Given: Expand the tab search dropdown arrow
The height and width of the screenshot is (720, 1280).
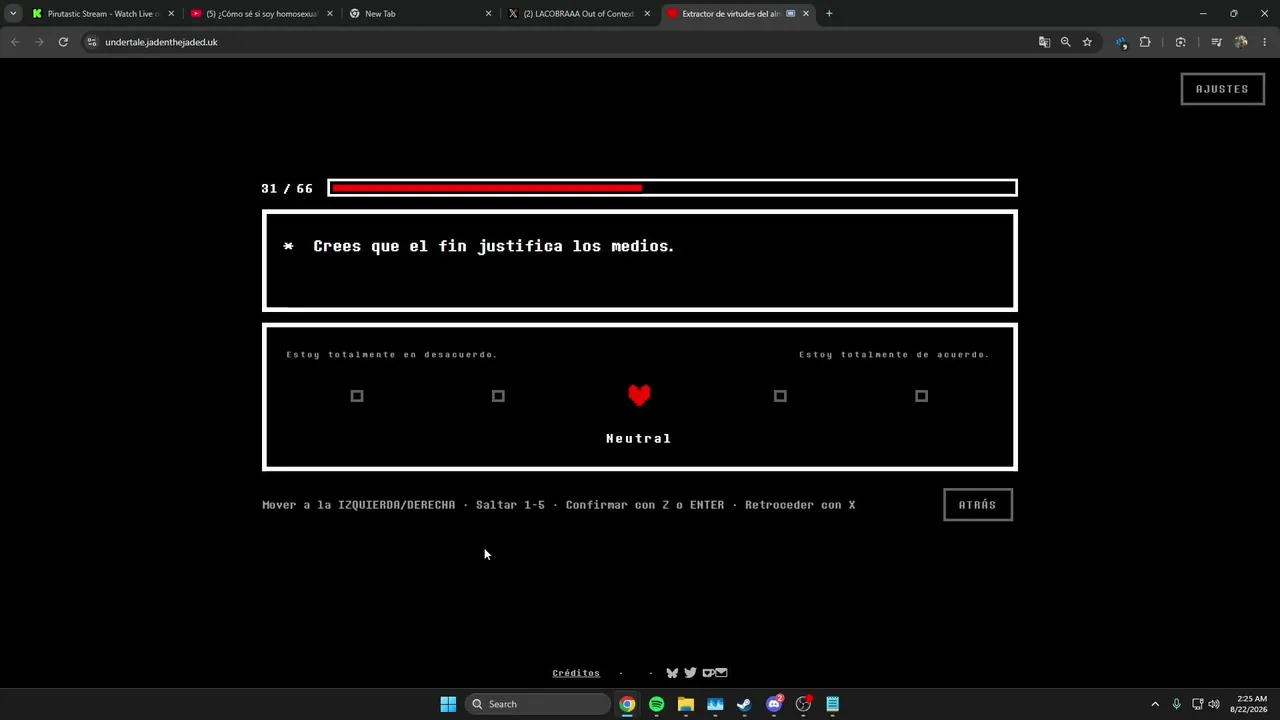Looking at the screenshot, I should pyautogui.click(x=12, y=14).
